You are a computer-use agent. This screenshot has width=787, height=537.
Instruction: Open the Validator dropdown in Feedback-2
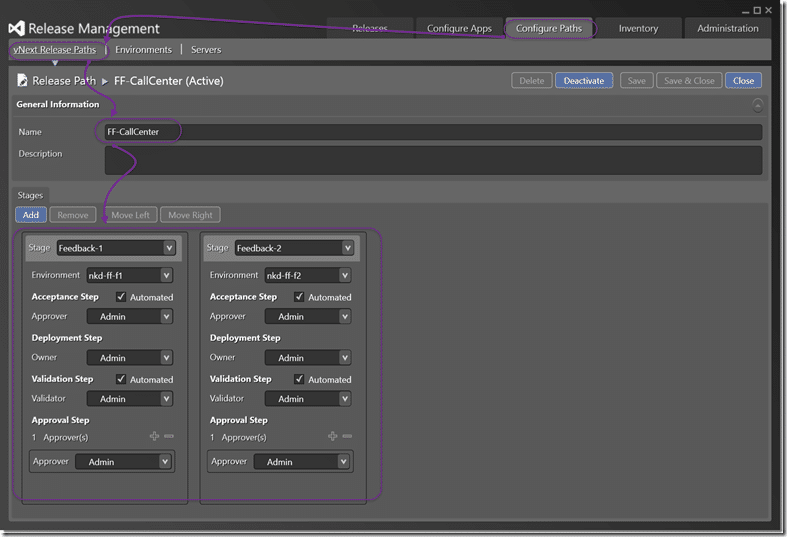(x=308, y=398)
